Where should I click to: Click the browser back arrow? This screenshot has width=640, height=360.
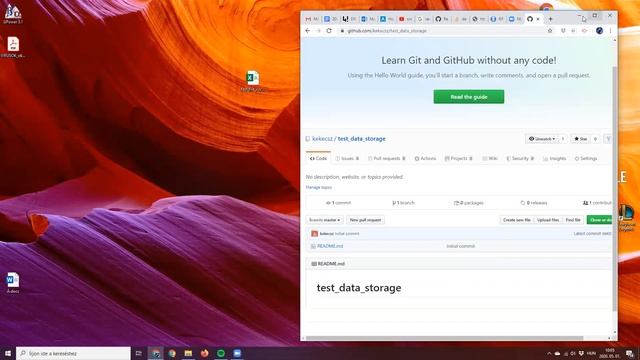308,31
